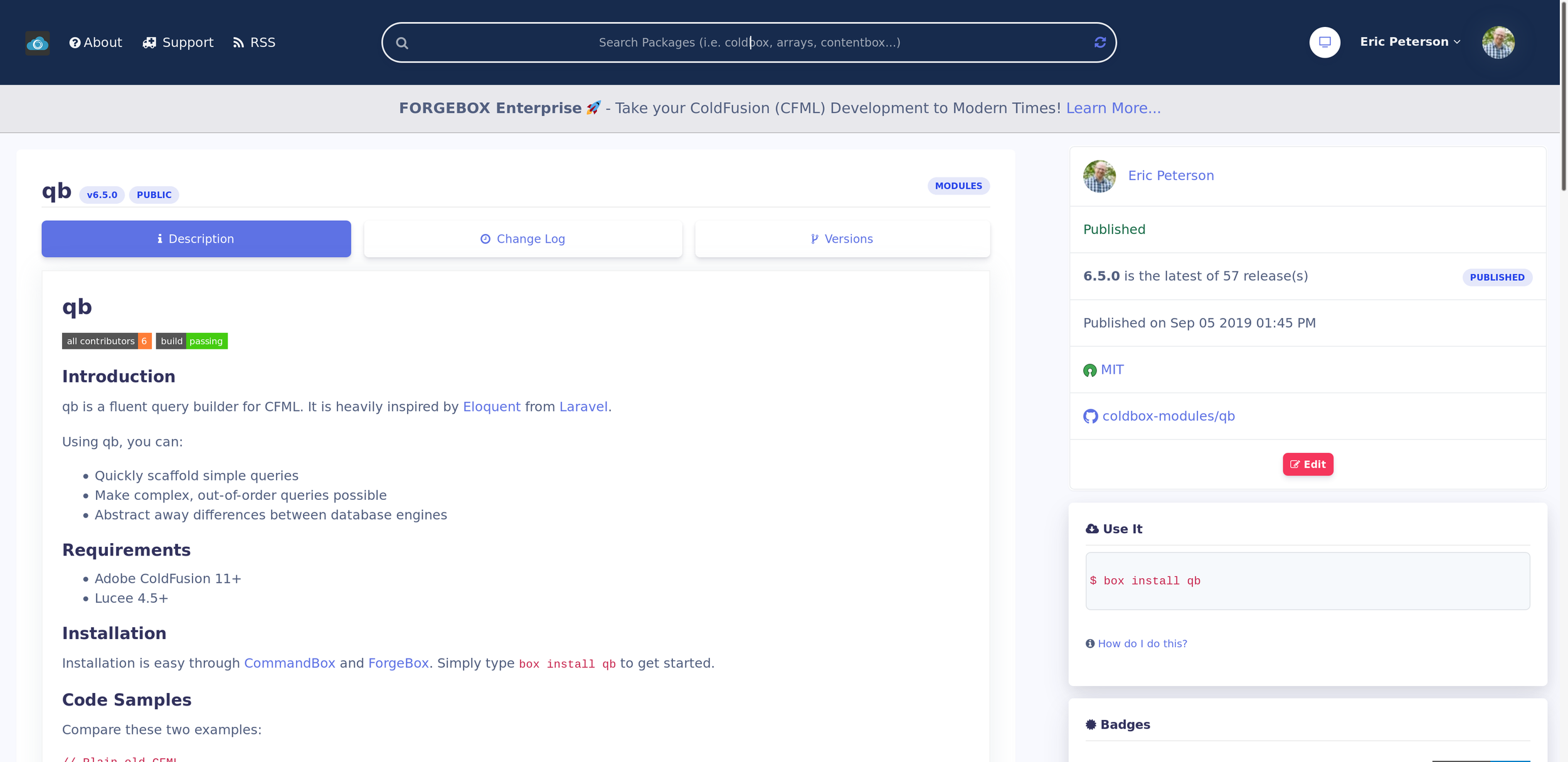Click the green Published status text
Image resolution: width=1568 pixels, height=762 pixels.
1114,230
